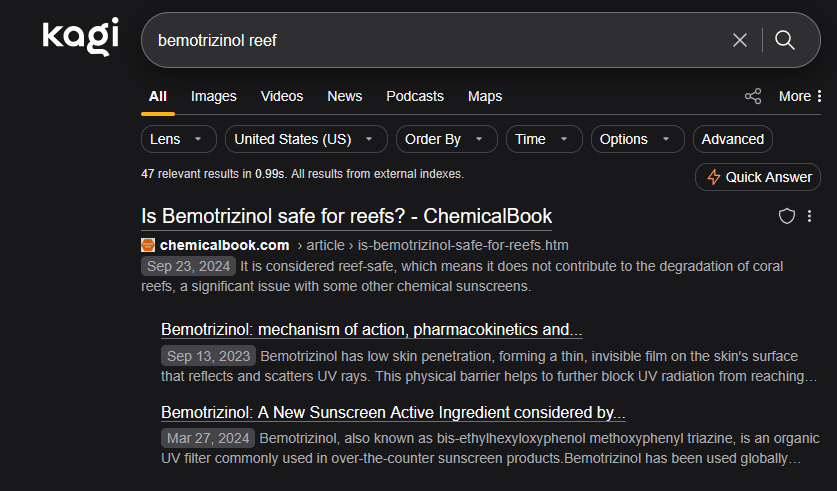This screenshot has height=491, width=837.
Task: Select the All tab
Action: coord(157,96)
